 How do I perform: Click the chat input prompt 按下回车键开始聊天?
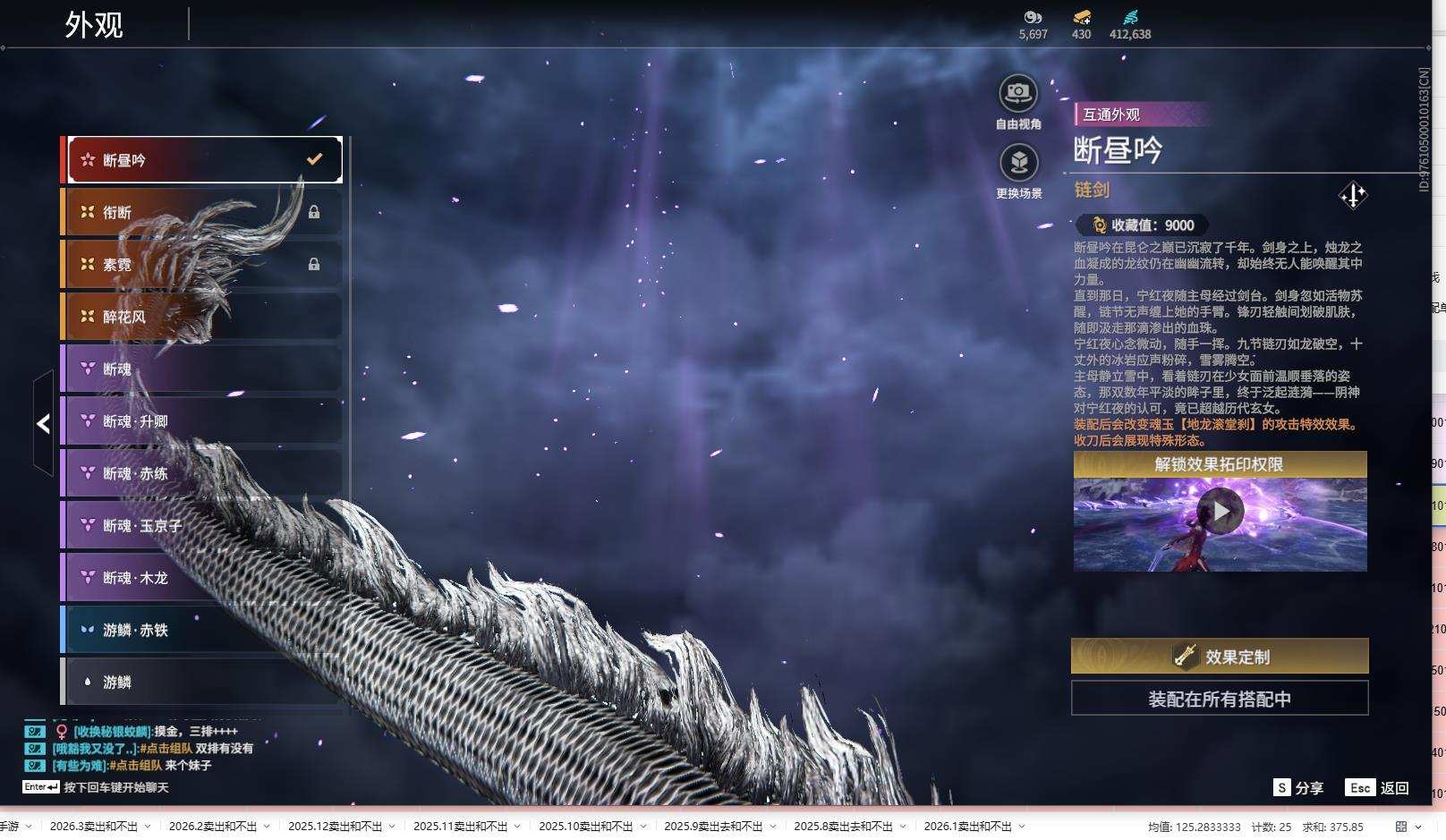point(116,787)
